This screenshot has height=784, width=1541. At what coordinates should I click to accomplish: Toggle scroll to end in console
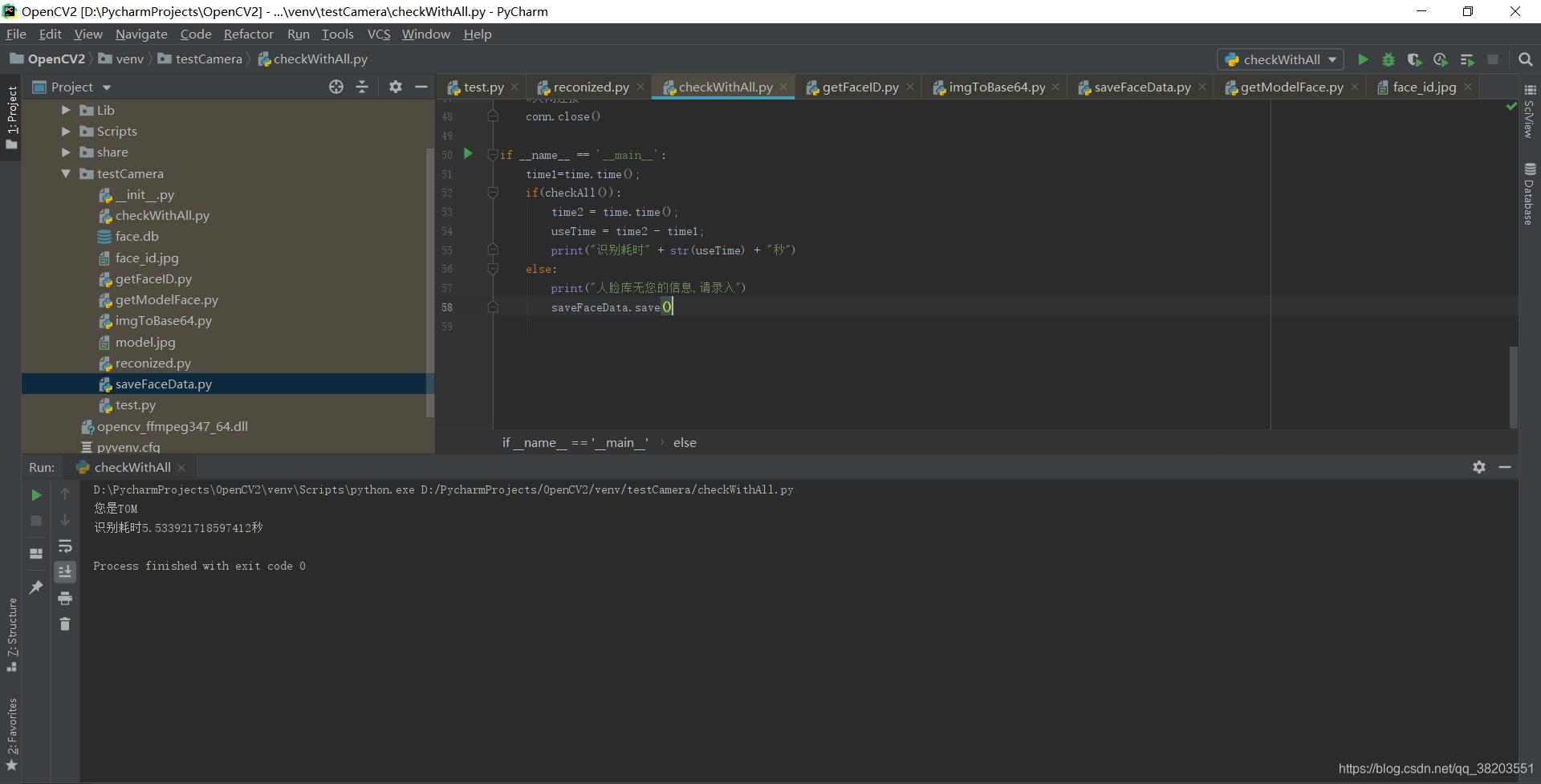[65, 571]
